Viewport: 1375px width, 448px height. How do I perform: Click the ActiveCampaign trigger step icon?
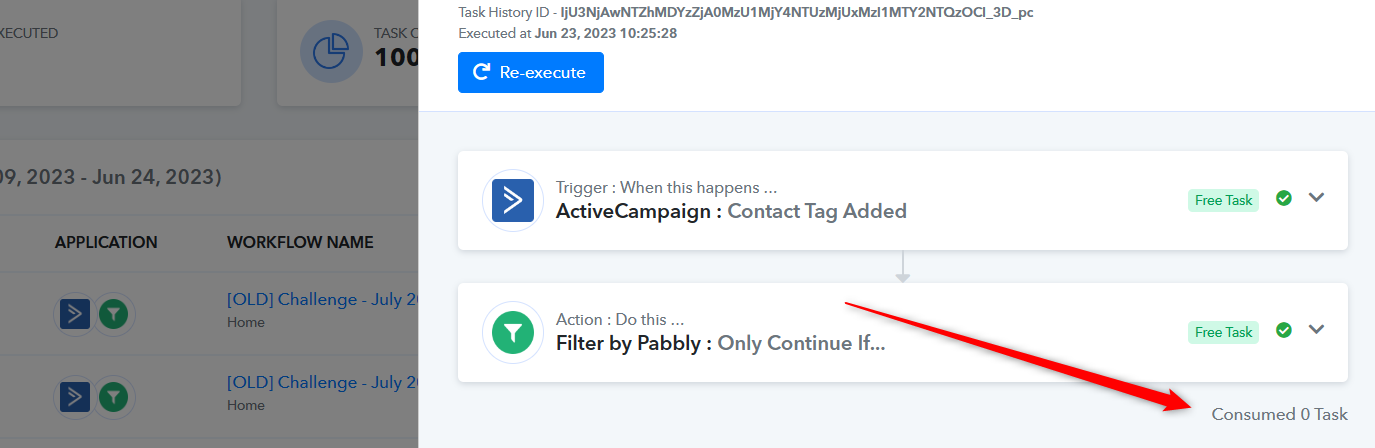513,201
